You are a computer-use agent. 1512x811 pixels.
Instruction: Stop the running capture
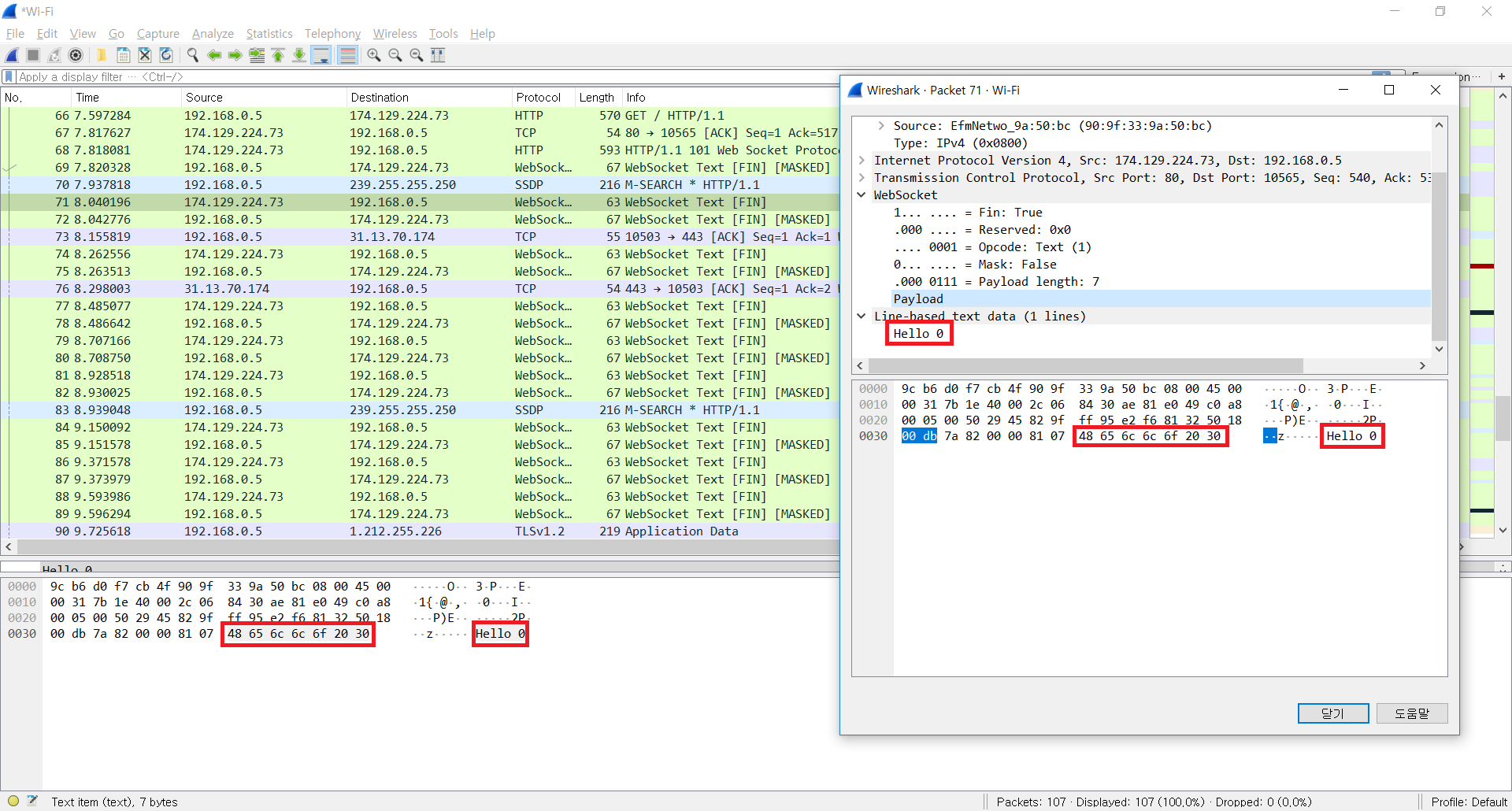(33, 55)
